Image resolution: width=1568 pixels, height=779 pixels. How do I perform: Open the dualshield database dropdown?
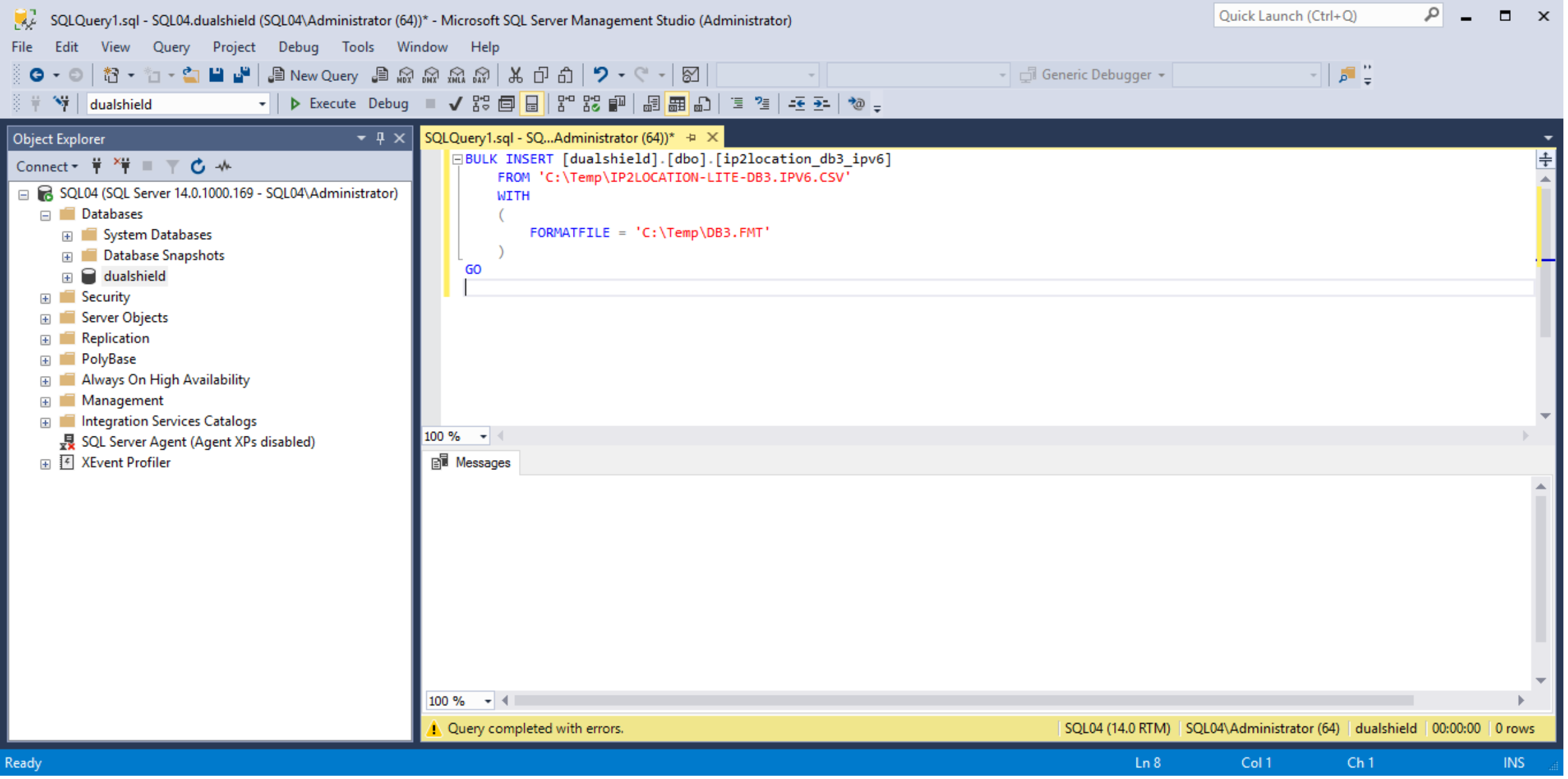tap(262, 104)
